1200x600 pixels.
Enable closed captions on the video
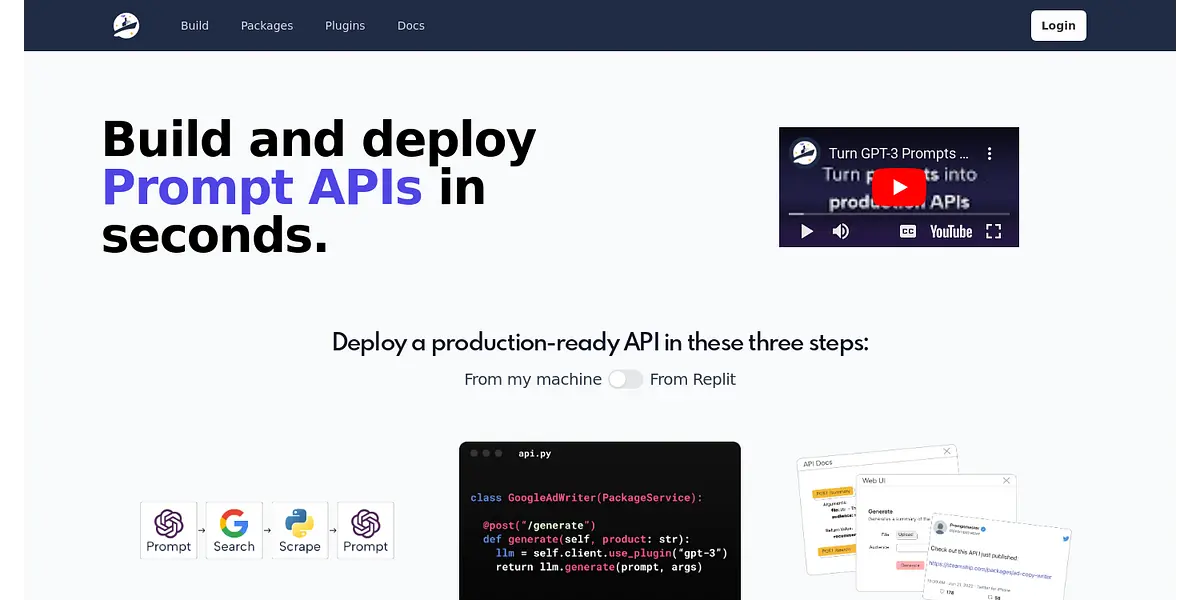click(908, 231)
